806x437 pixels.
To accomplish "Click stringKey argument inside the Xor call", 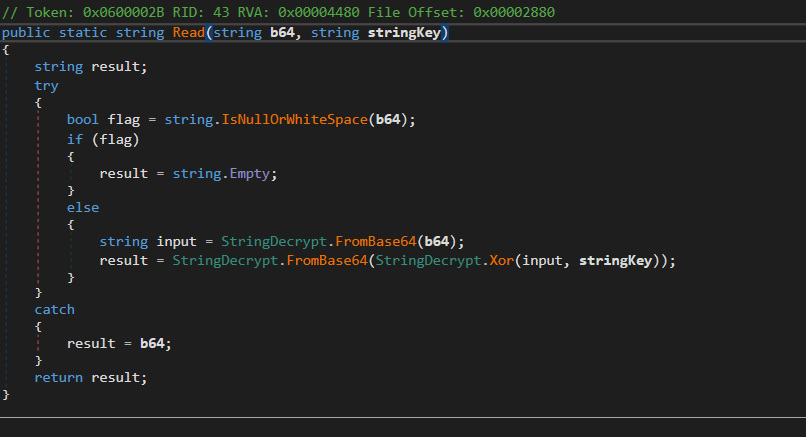I will (x=616, y=261).
